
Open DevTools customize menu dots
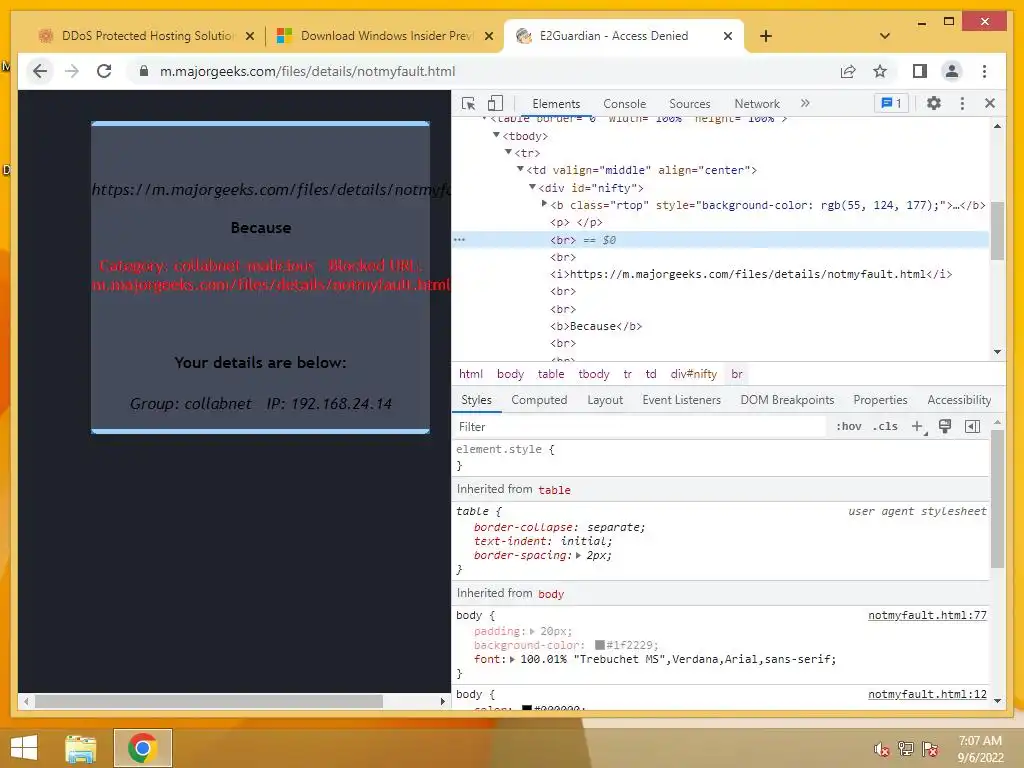pos(962,103)
